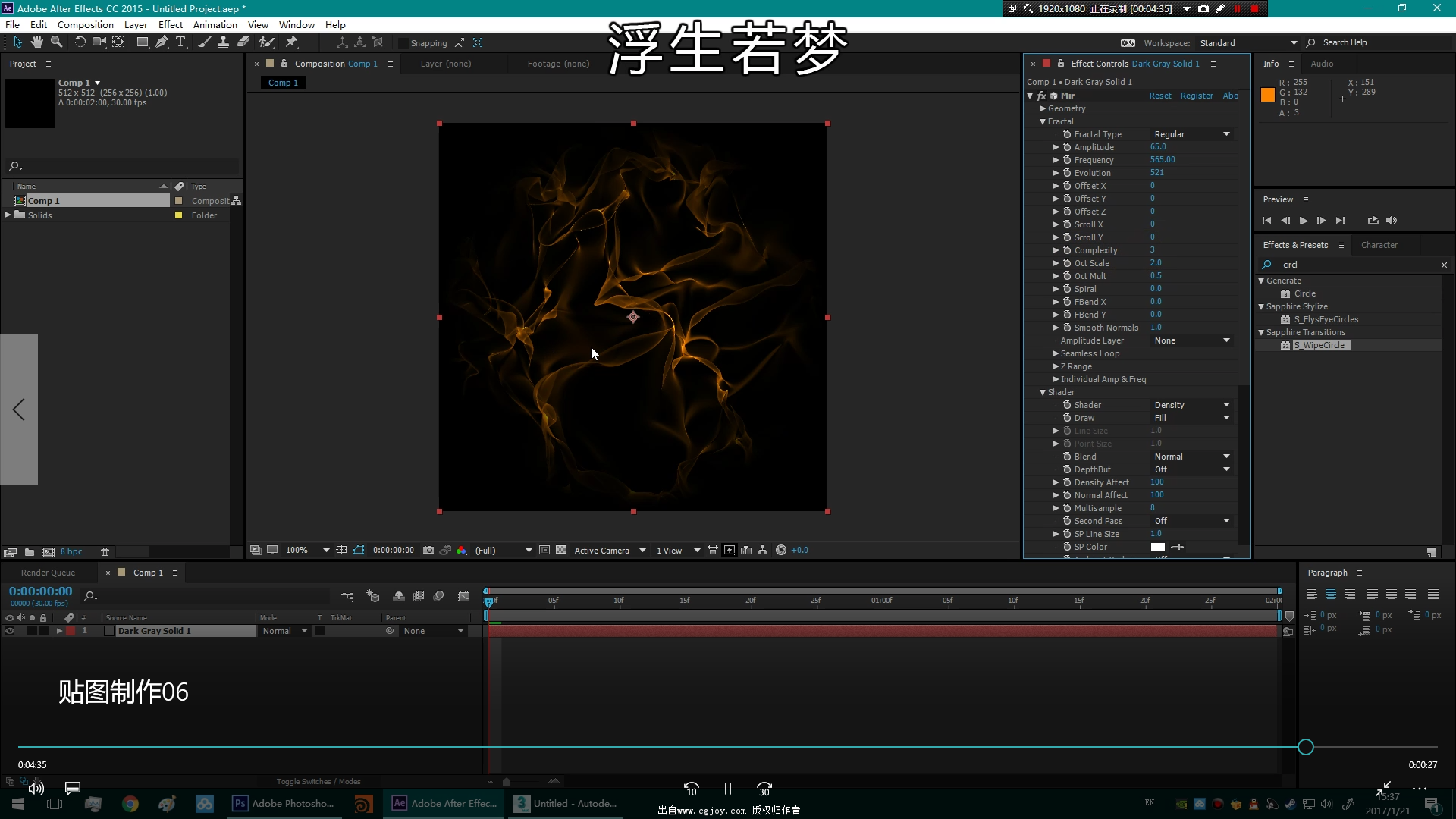
Task: Click the Amplitude value 65.0
Action: (1158, 147)
